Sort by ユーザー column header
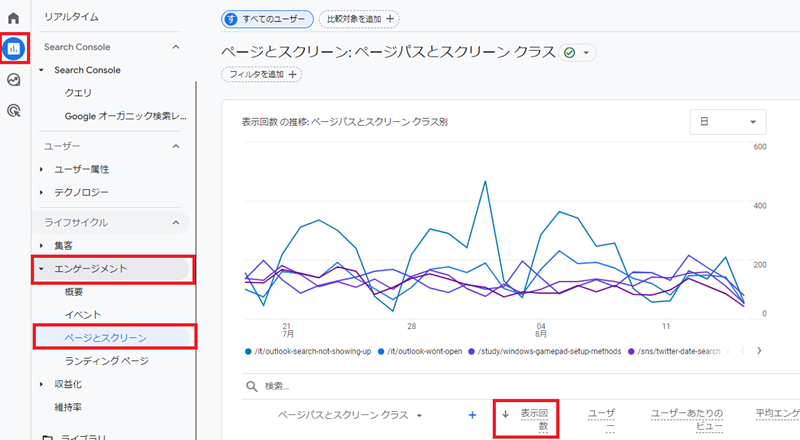Viewport: 800px width, 440px height. (x=602, y=419)
